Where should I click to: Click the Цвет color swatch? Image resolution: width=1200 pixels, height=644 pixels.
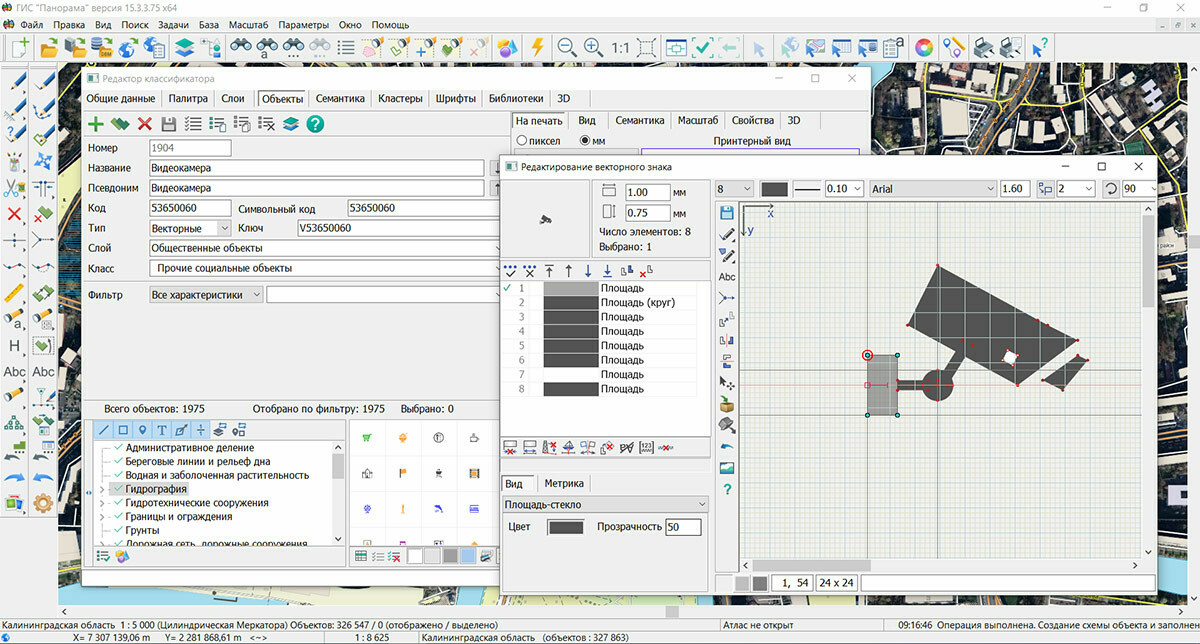(x=566, y=527)
